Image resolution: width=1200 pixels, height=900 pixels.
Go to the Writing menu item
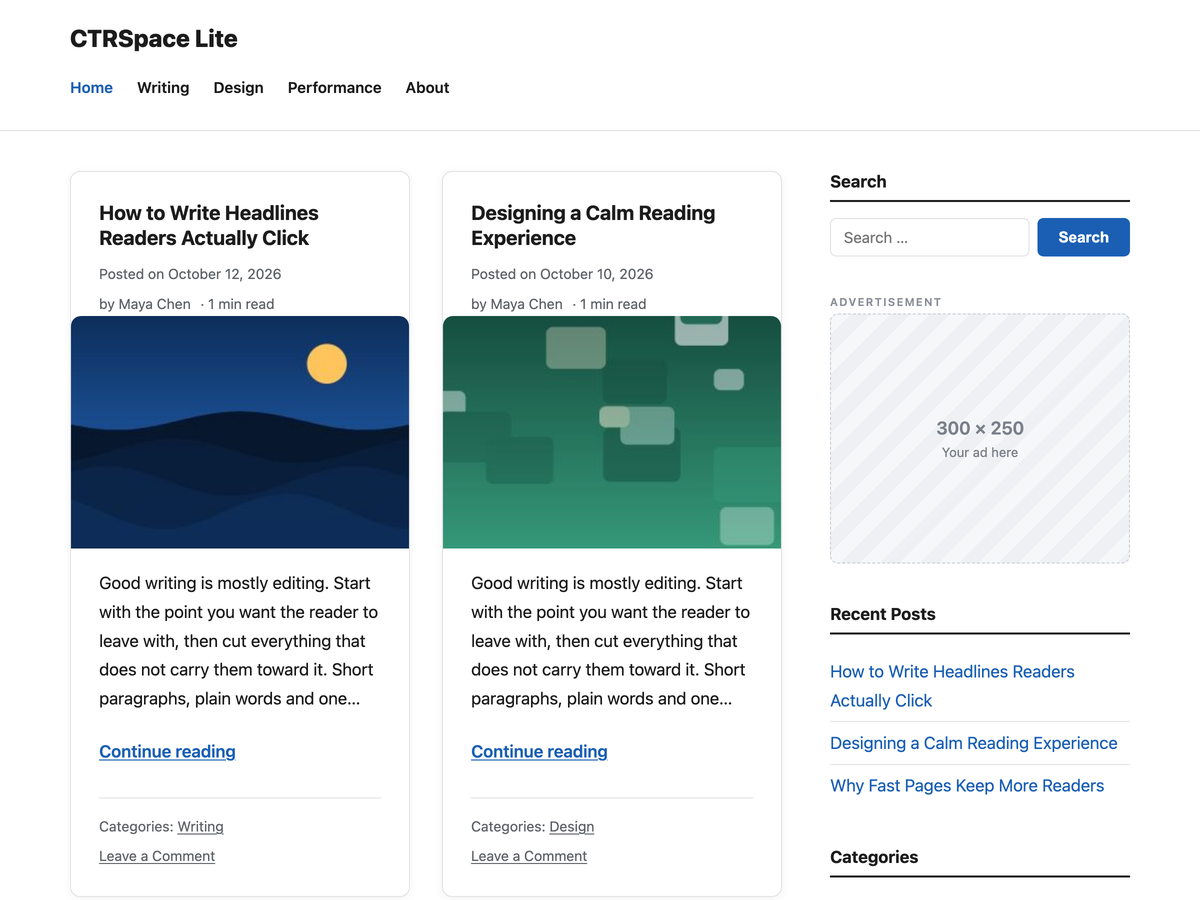(x=163, y=88)
